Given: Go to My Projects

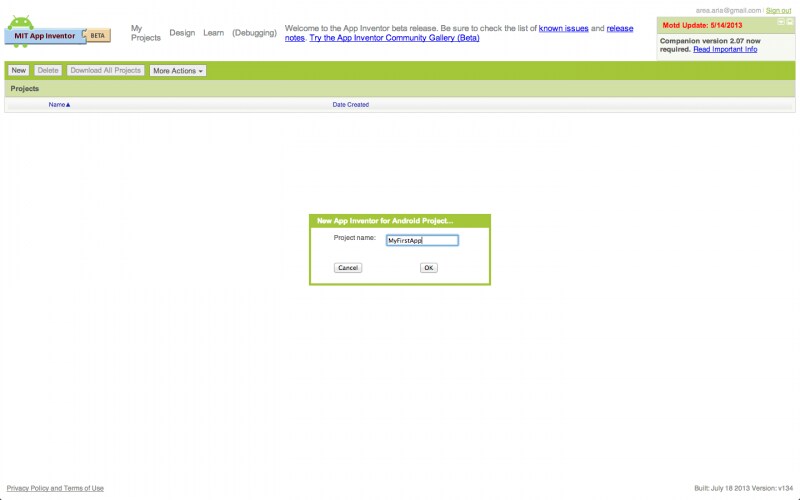Looking at the screenshot, I should 145,33.
